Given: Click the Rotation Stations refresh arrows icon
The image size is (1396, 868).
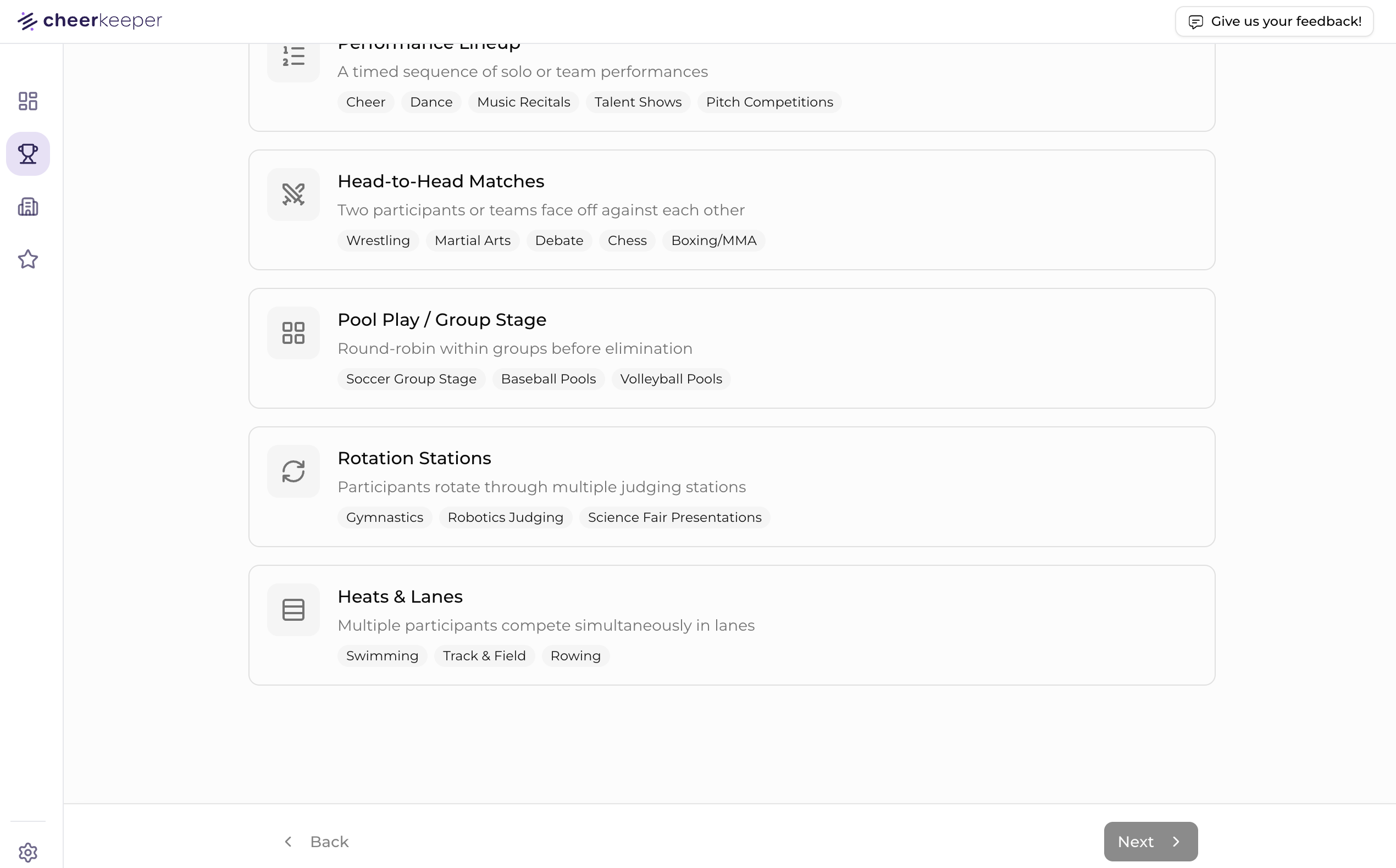Looking at the screenshot, I should point(293,471).
